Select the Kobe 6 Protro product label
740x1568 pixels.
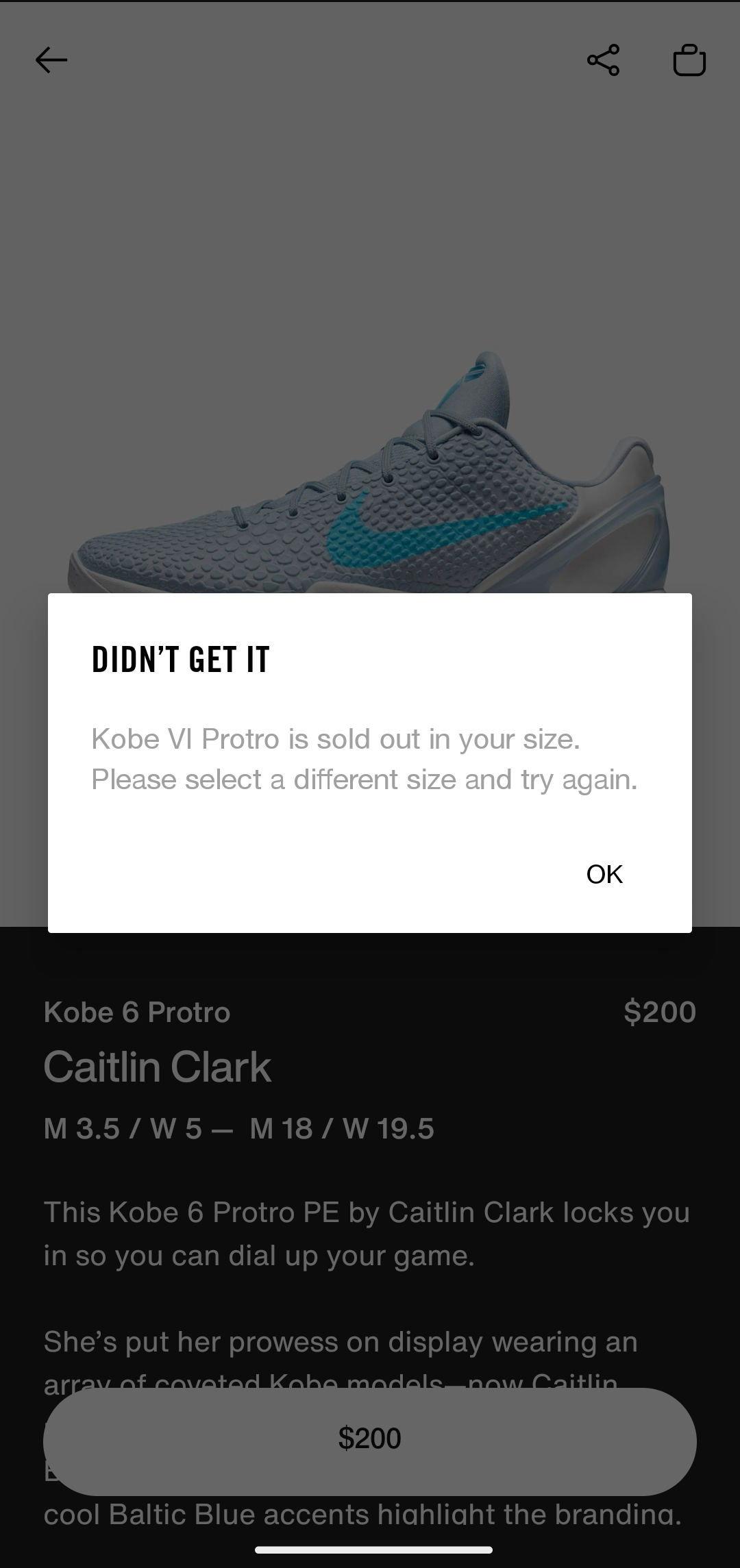click(x=137, y=1012)
